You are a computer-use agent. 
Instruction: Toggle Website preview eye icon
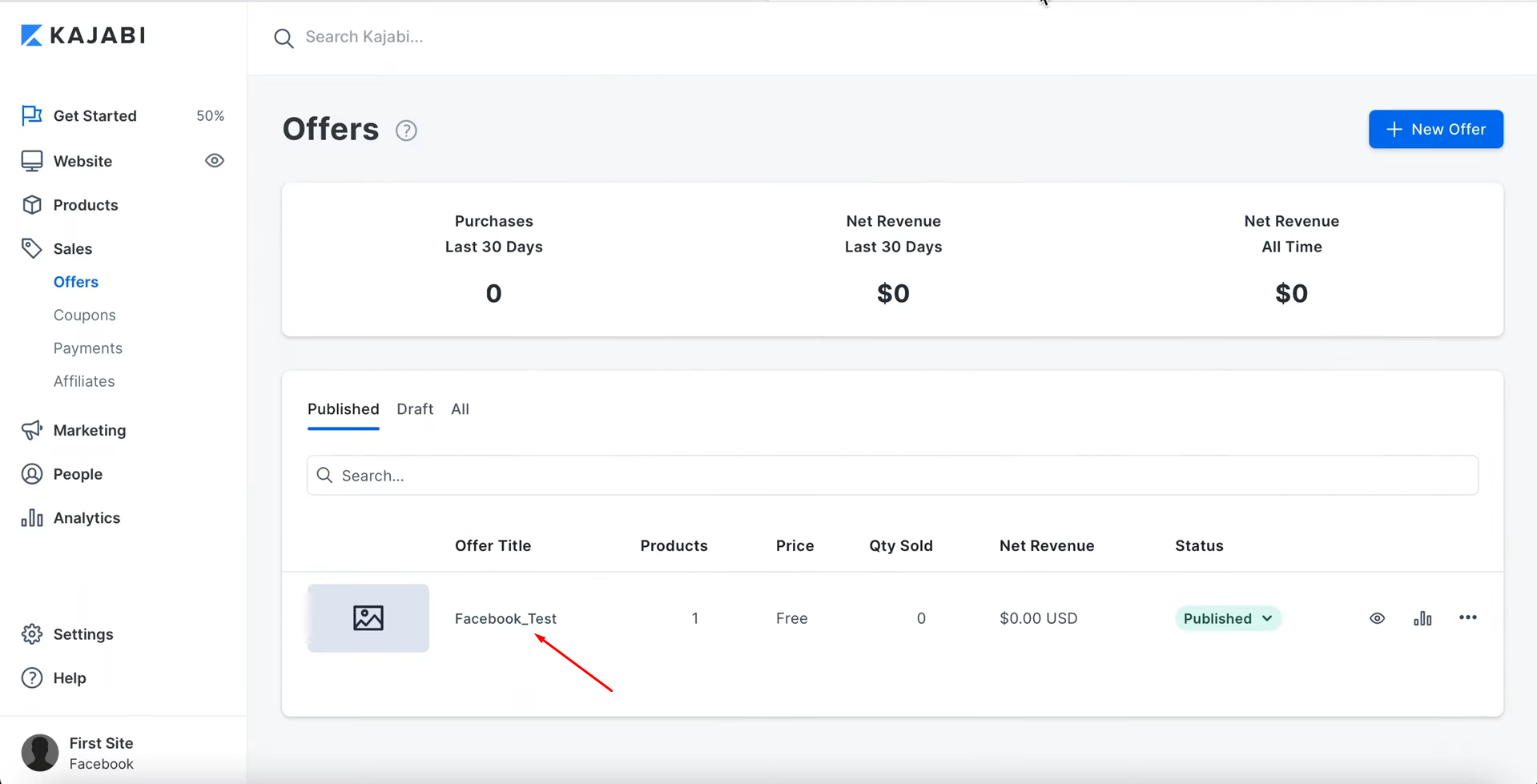[214, 161]
